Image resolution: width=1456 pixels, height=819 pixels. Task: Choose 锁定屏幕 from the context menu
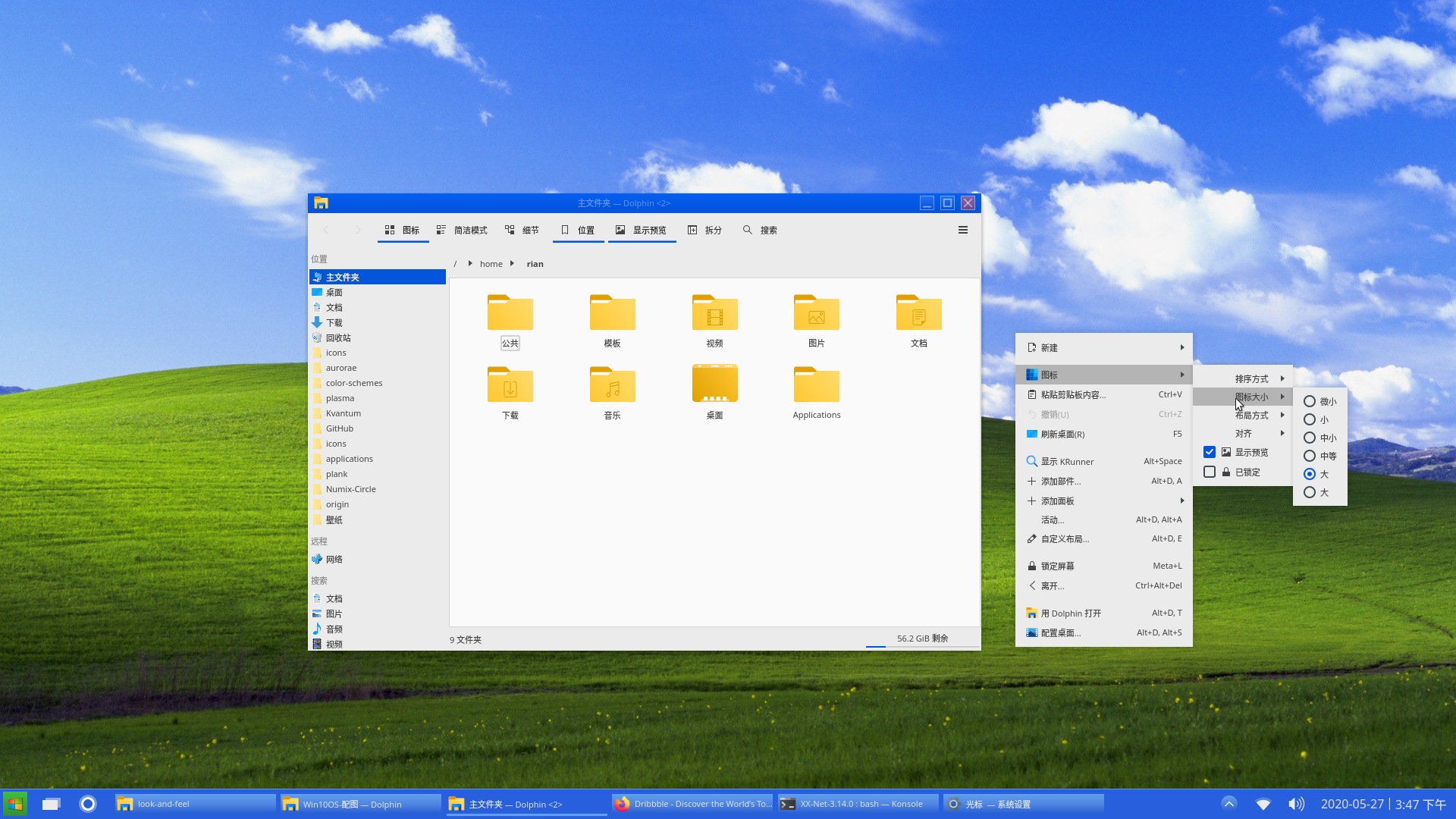point(1104,566)
